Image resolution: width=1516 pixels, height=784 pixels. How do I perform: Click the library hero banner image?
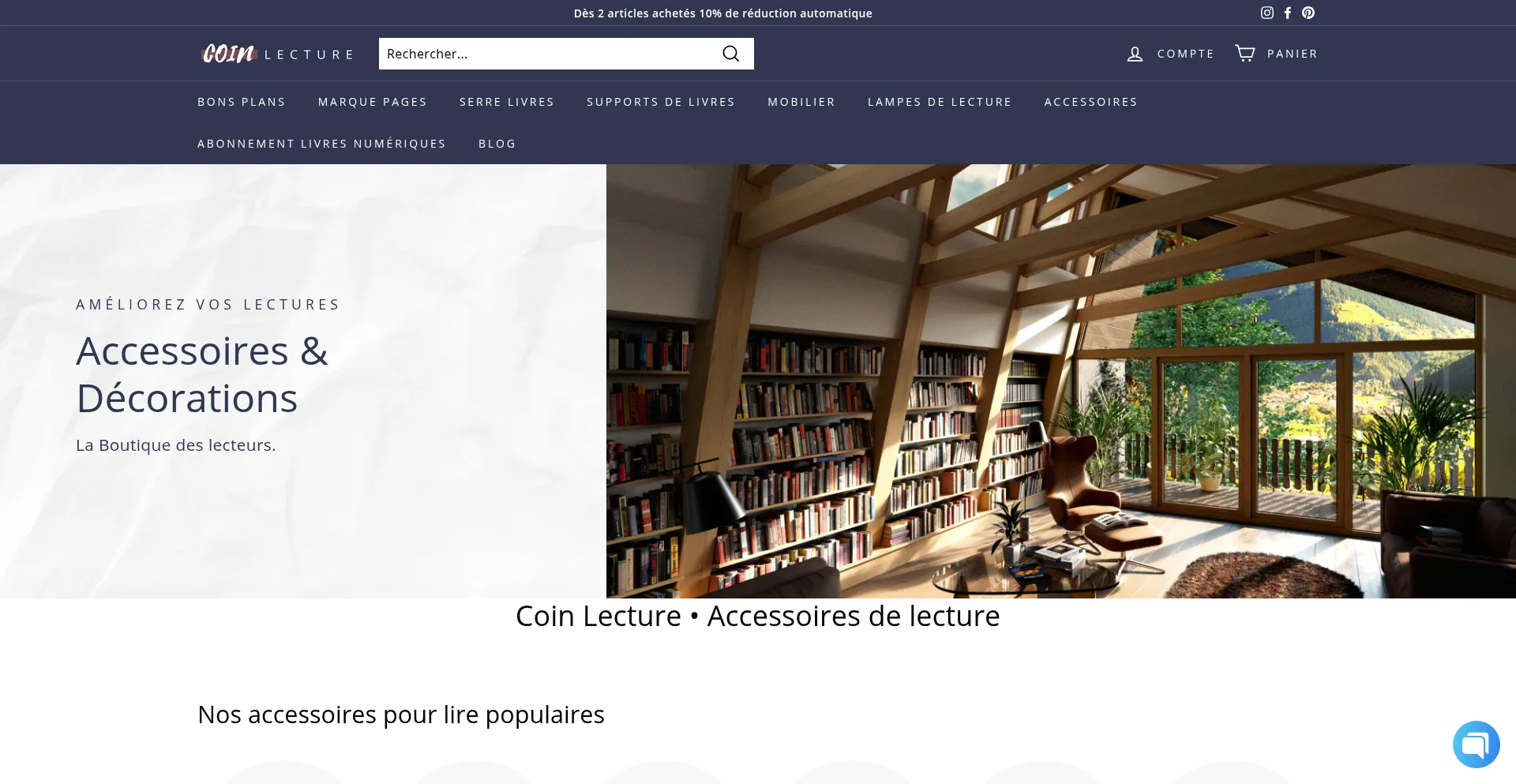[1061, 381]
